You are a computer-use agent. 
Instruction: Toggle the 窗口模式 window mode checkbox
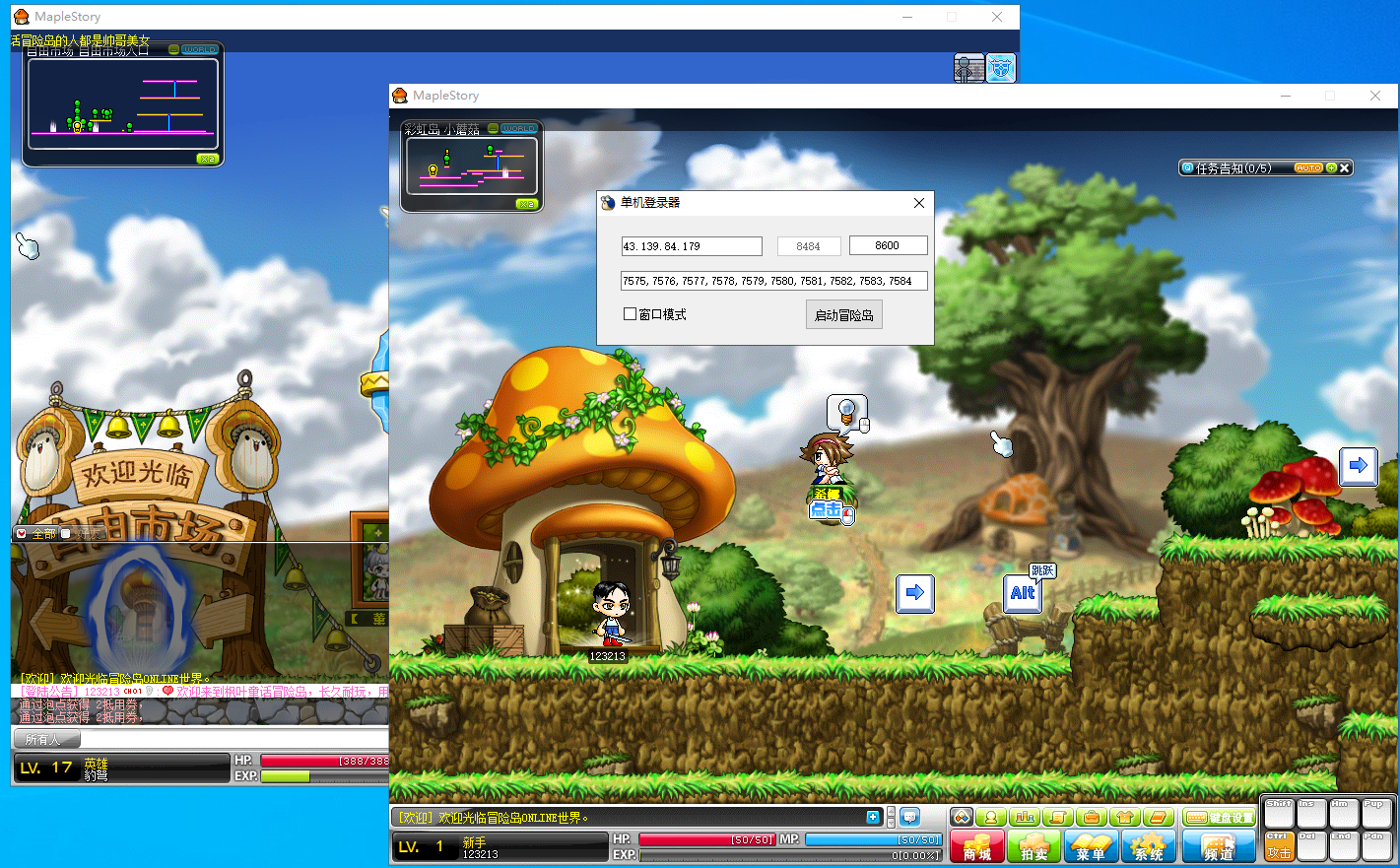(630, 314)
